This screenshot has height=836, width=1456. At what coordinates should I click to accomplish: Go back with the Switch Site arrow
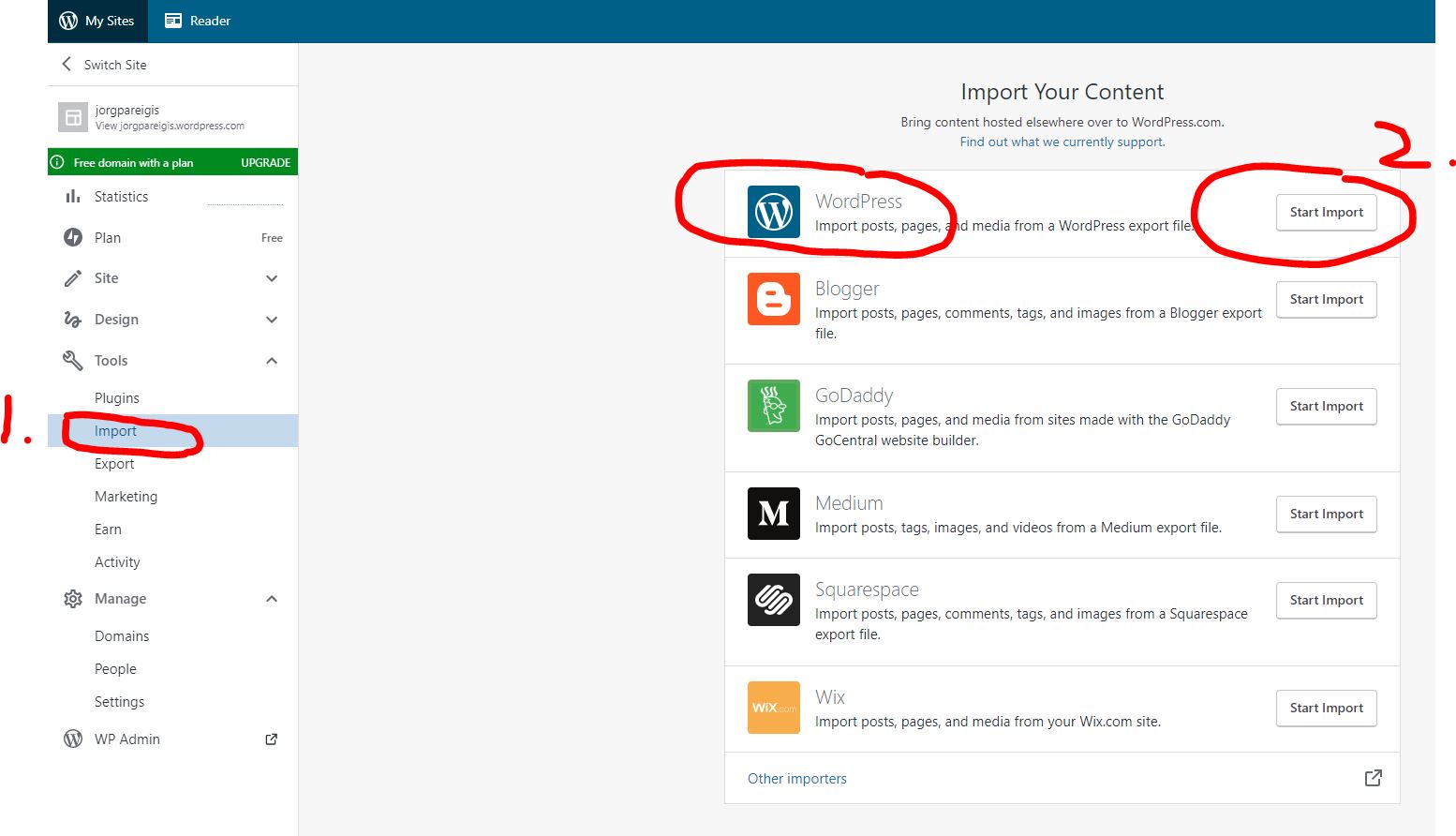click(x=67, y=64)
